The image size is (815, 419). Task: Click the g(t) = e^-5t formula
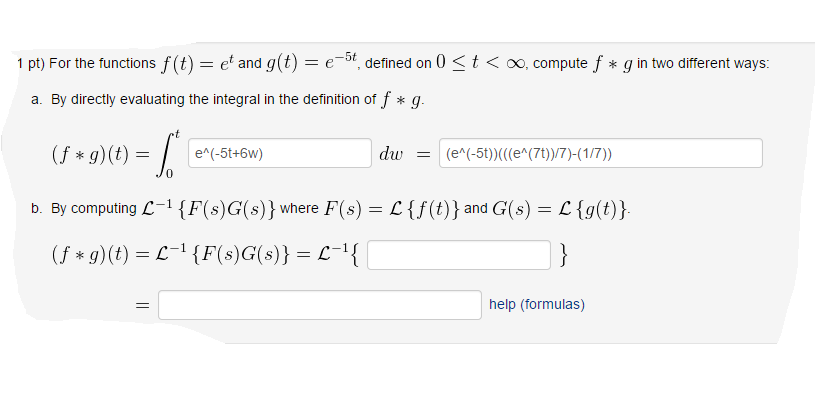click(311, 62)
